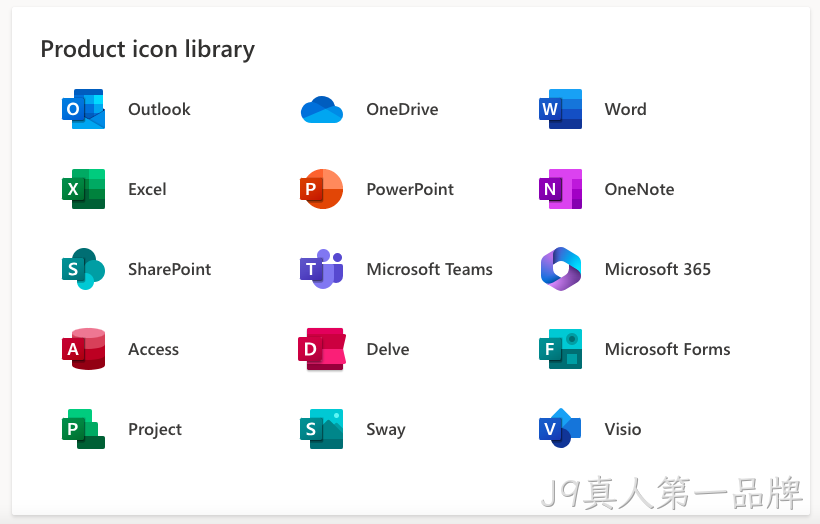Click the "Microsoft Teams" text label
This screenshot has width=820, height=524.
(429, 269)
